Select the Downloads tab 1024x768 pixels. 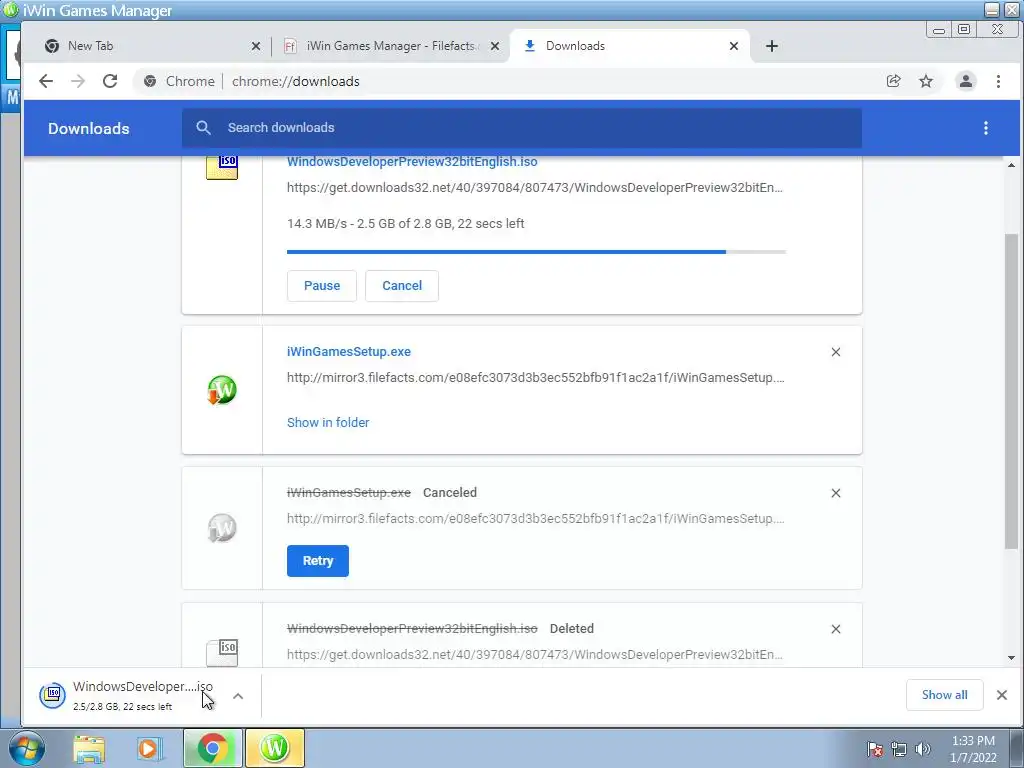click(x=630, y=46)
